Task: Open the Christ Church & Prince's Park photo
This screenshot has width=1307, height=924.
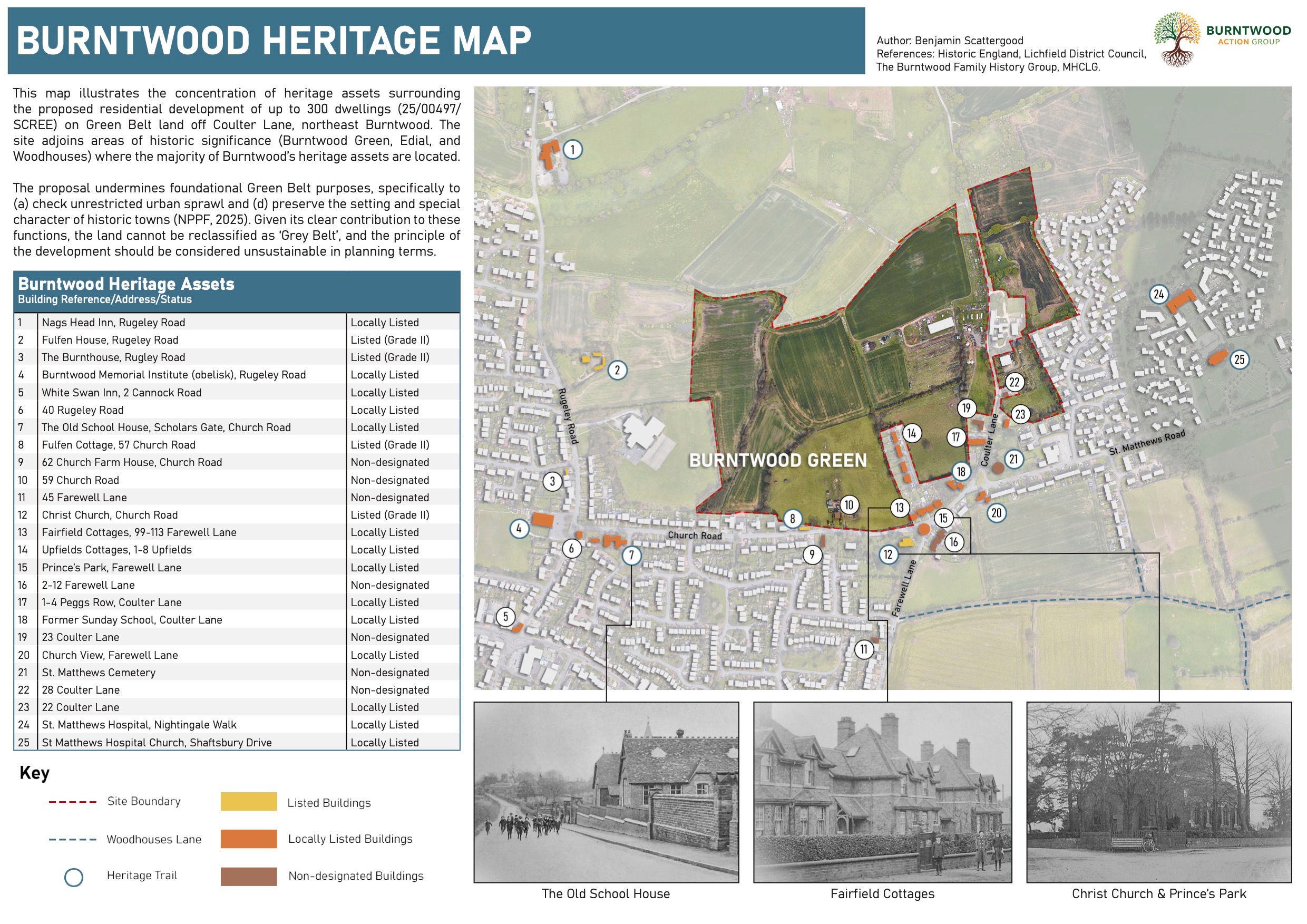Action: [x=1159, y=791]
